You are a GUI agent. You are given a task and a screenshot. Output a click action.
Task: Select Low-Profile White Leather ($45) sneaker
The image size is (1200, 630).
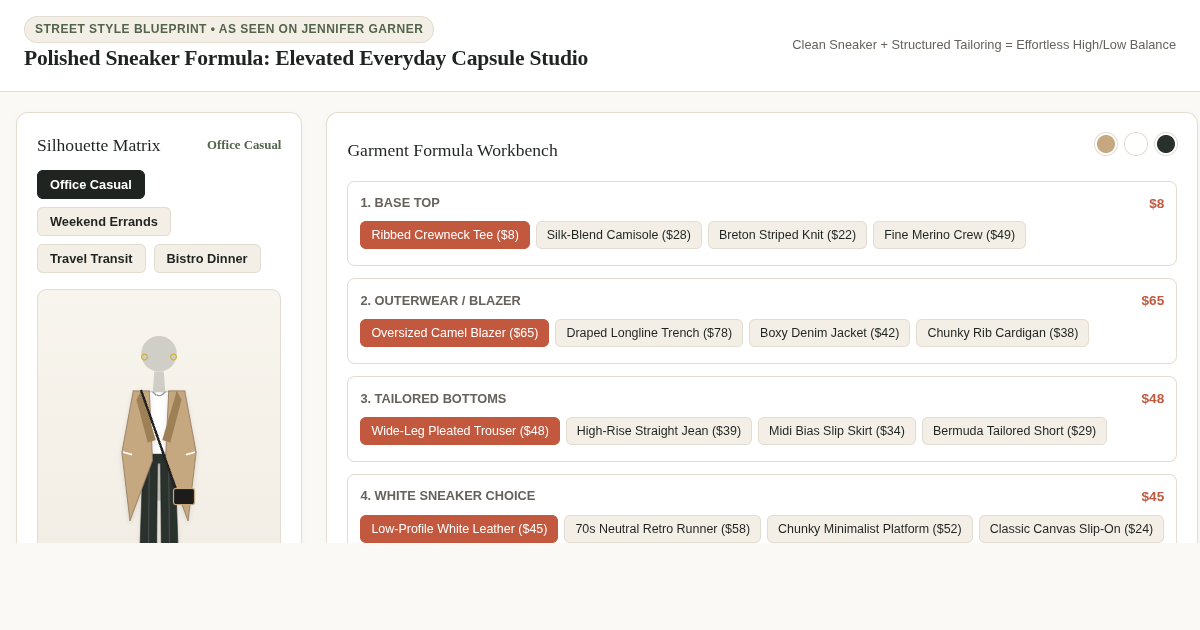click(x=459, y=529)
